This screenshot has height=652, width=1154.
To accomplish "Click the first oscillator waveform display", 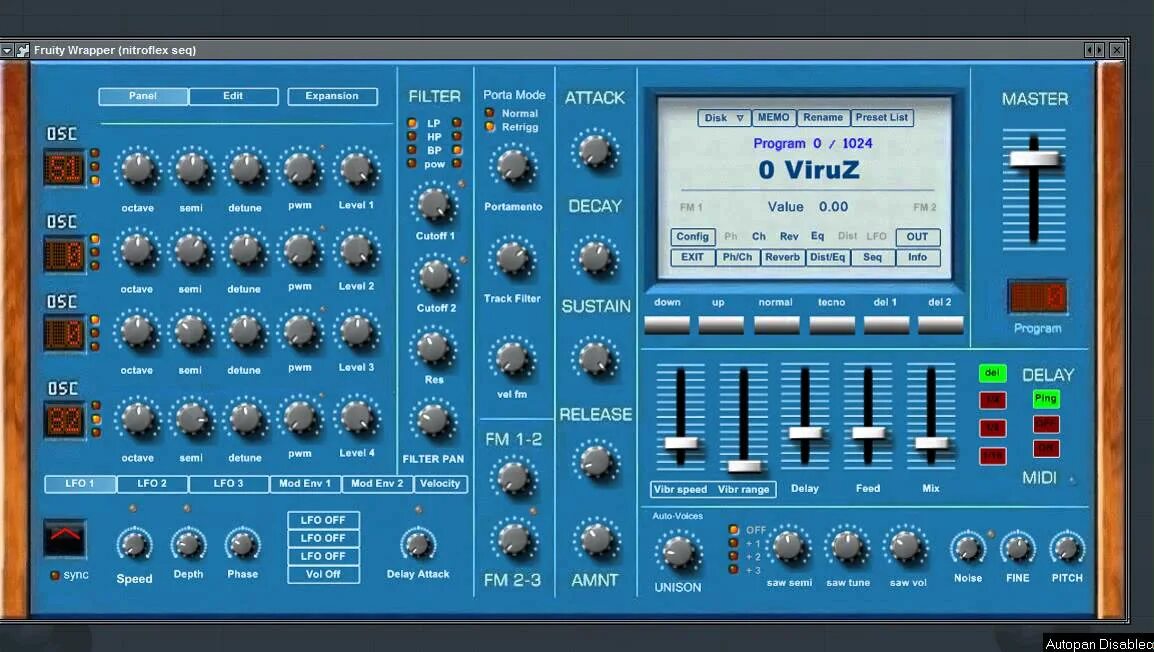I will (x=65, y=169).
